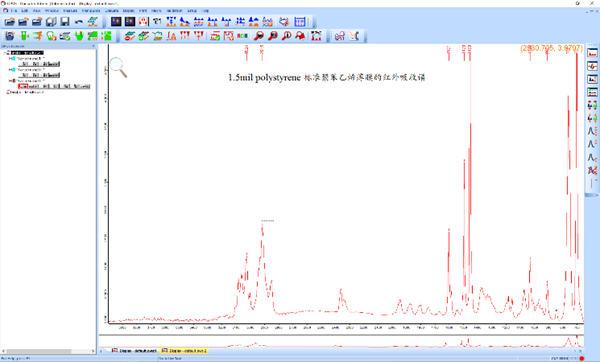The width and height of the screenshot is (600, 362).
Task: Click the first red magnifier search icon
Action: click(x=259, y=36)
